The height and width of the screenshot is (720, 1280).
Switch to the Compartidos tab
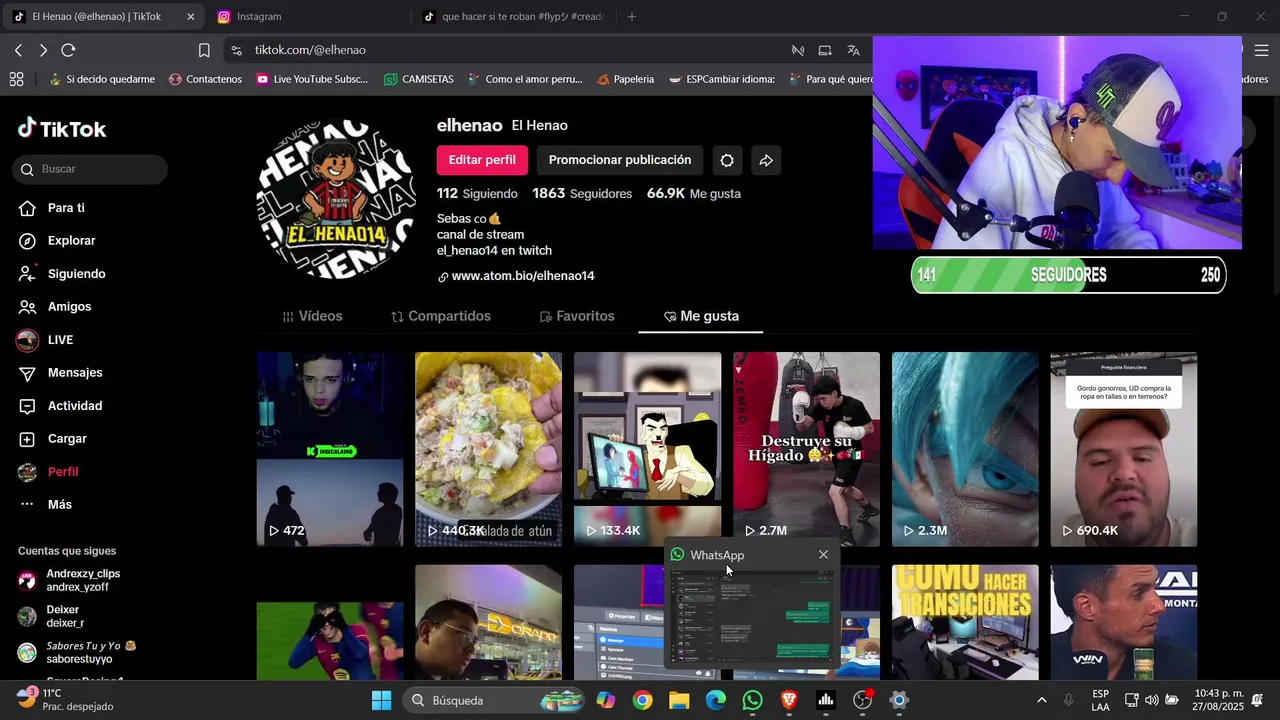click(441, 316)
